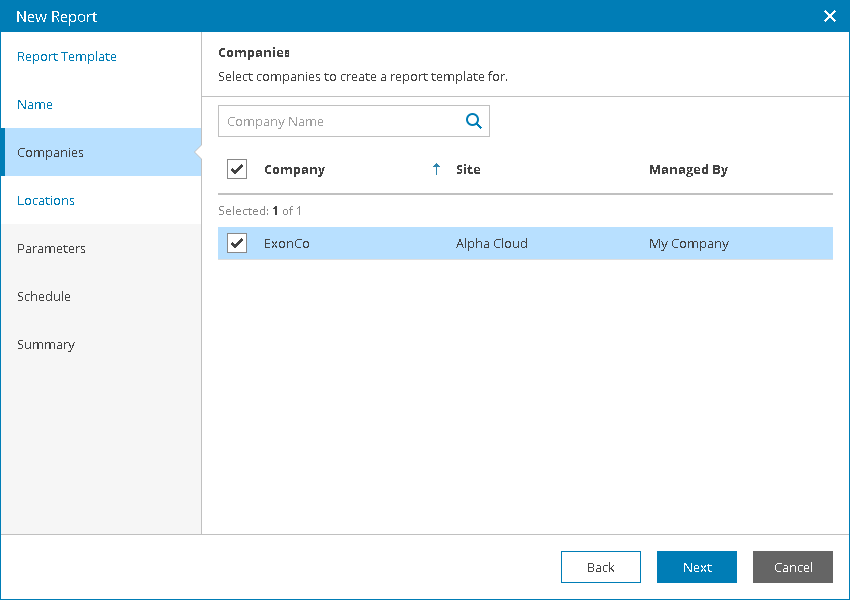Sort by the Site column header

(x=468, y=170)
